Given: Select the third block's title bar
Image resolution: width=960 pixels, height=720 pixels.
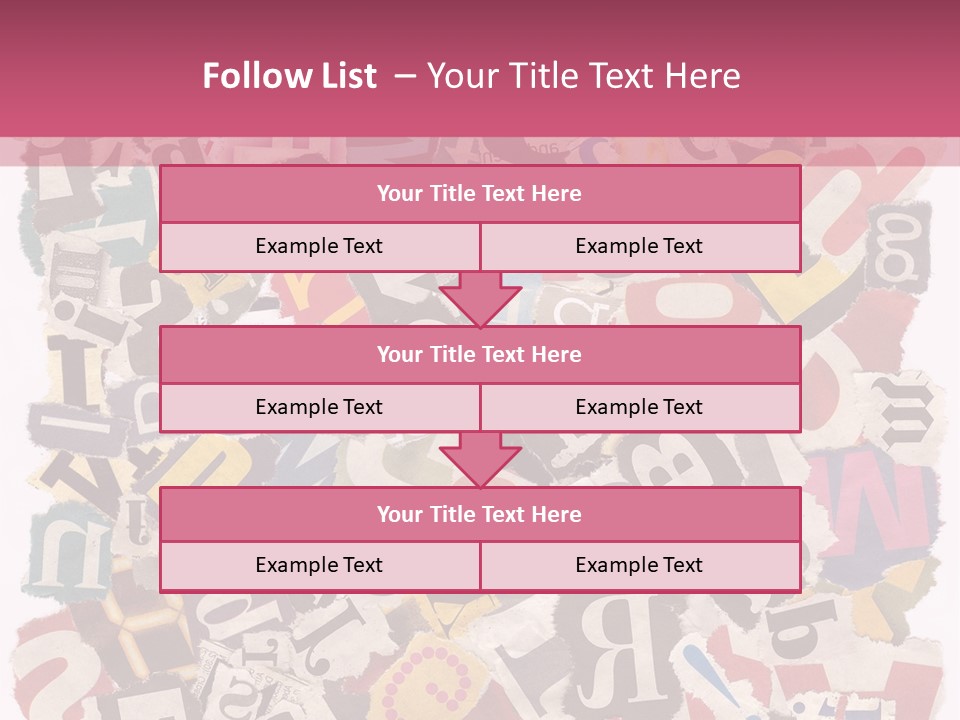Looking at the screenshot, I should 480,514.
